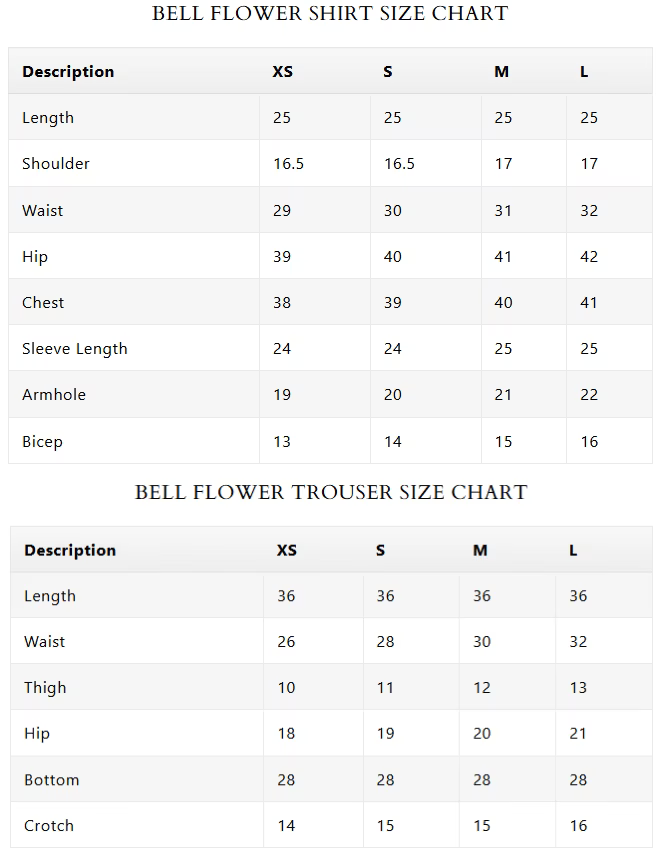The height and width of the screenshot is (854, 663).
Task: Select the trouser Waist XS value 26
Action: [x=286, y=642]
